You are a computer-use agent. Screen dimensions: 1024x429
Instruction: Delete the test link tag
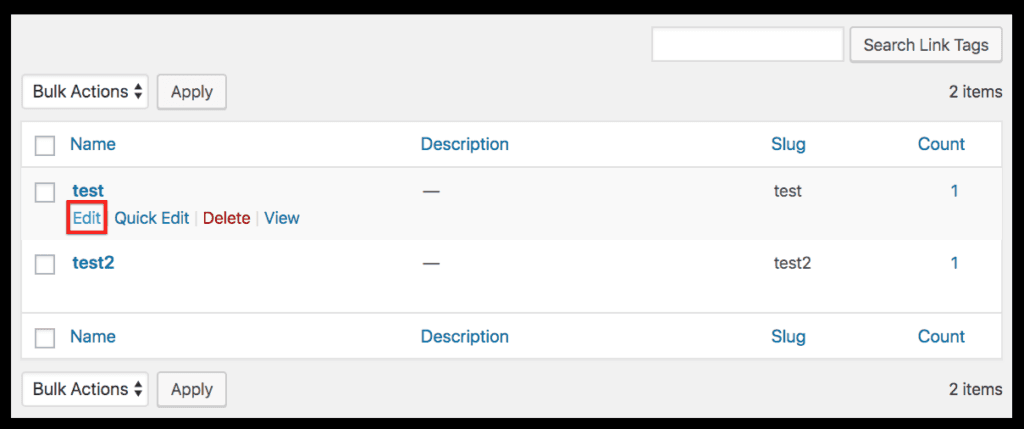(226, 218)
